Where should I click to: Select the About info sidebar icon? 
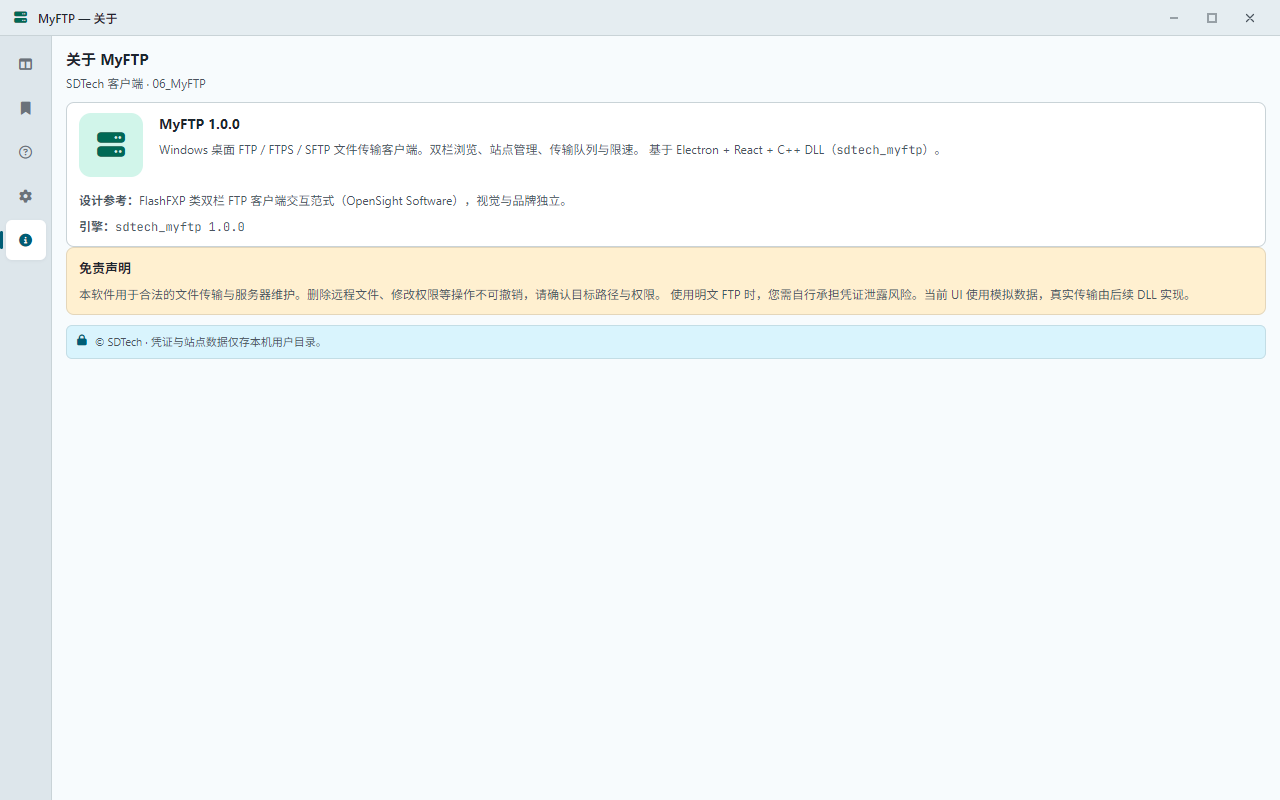coord(26,240)
